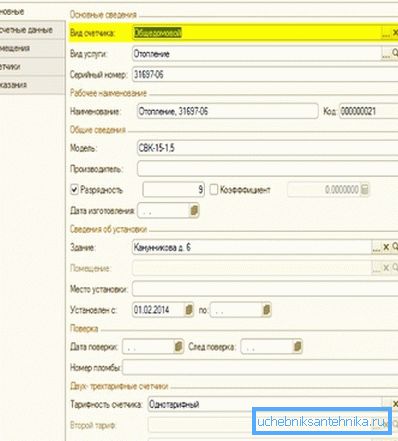Screen dimensions: 398x441
Task: Click the Модель field with СВК-15-1,5
Action: (x=267, y=148)
